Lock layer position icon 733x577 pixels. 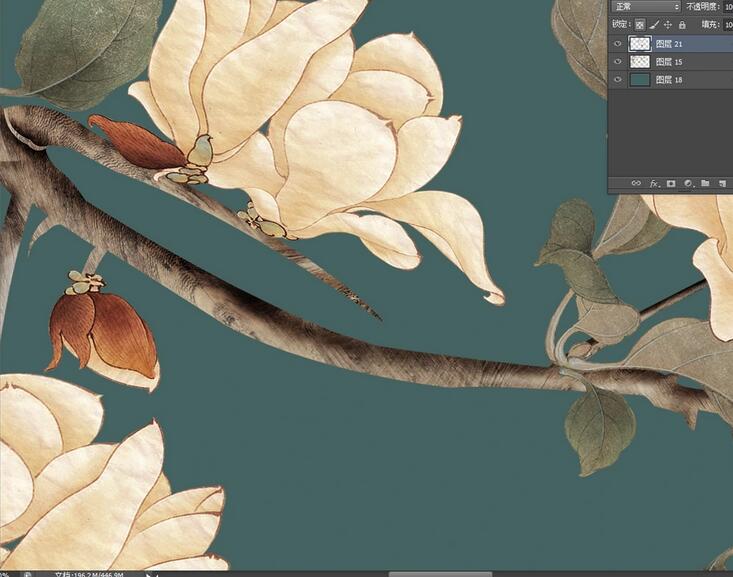click(x=667, y=24)
